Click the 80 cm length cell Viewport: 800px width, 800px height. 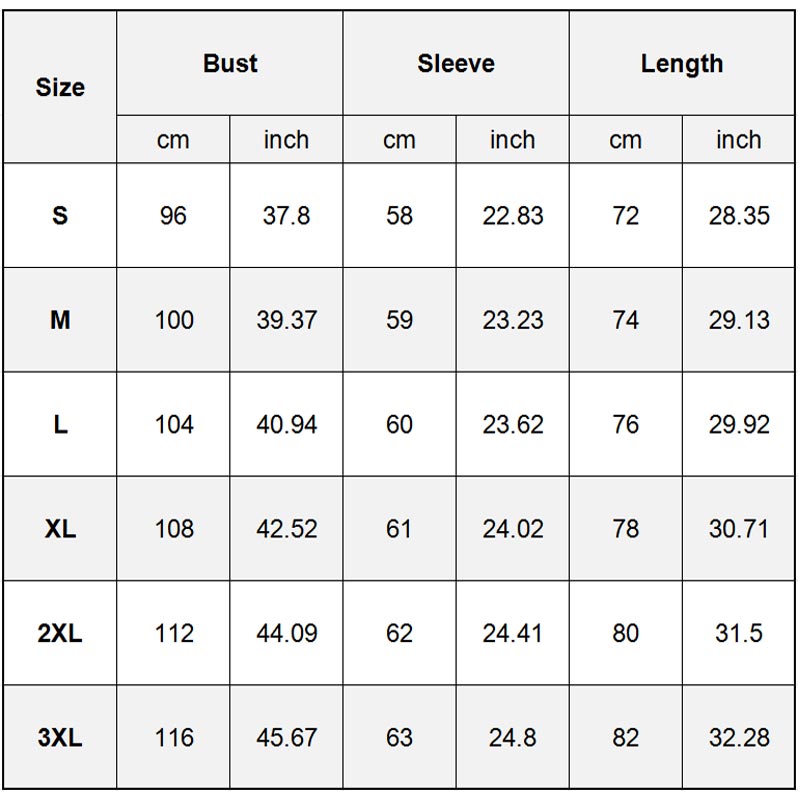625,633
